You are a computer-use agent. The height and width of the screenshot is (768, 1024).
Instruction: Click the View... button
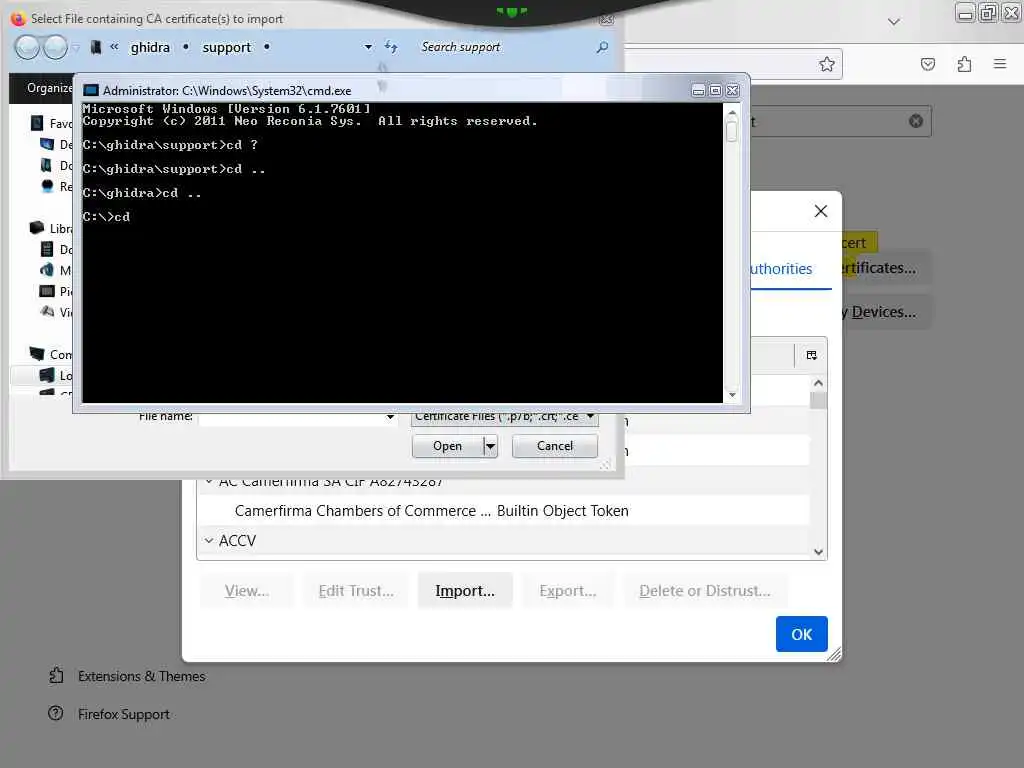(247, 590)
